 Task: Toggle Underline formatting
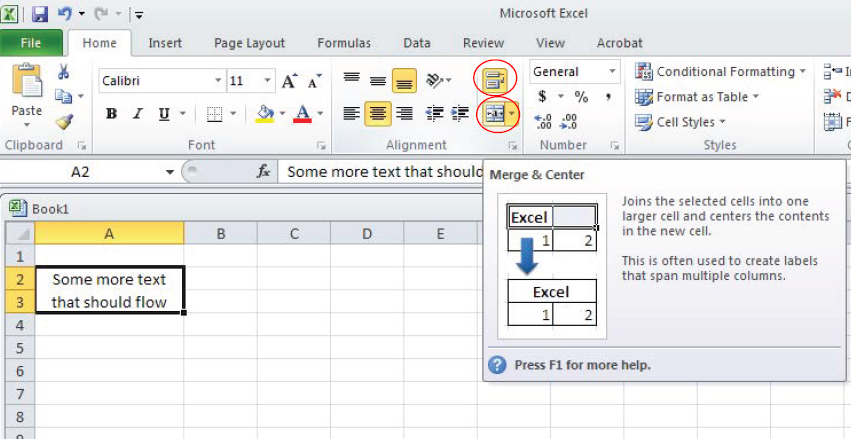point(164,114)
